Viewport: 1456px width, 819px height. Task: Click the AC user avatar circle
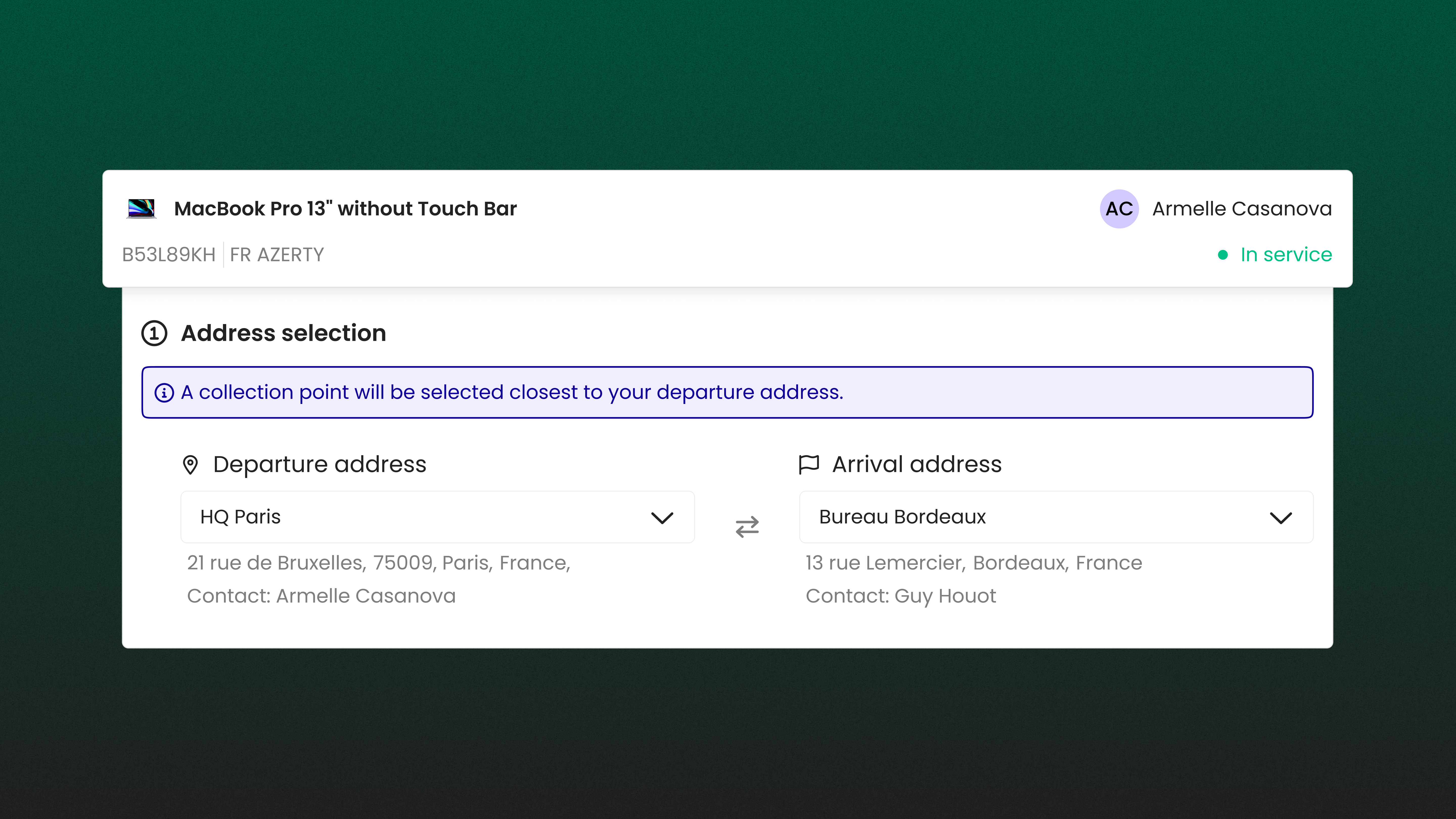1119,209
